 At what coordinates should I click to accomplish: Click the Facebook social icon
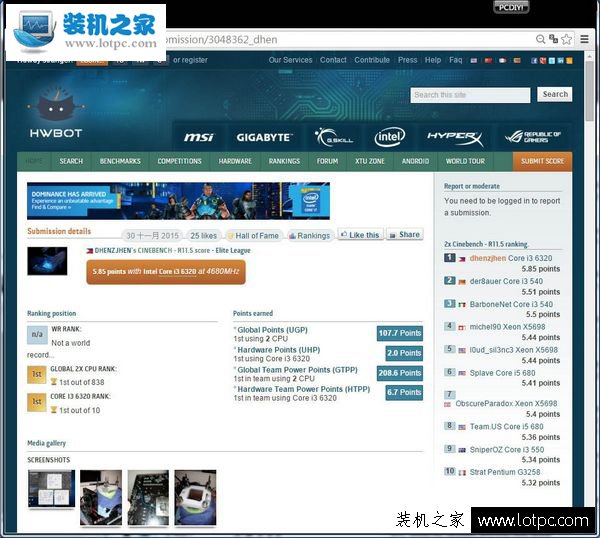(534, 60)
